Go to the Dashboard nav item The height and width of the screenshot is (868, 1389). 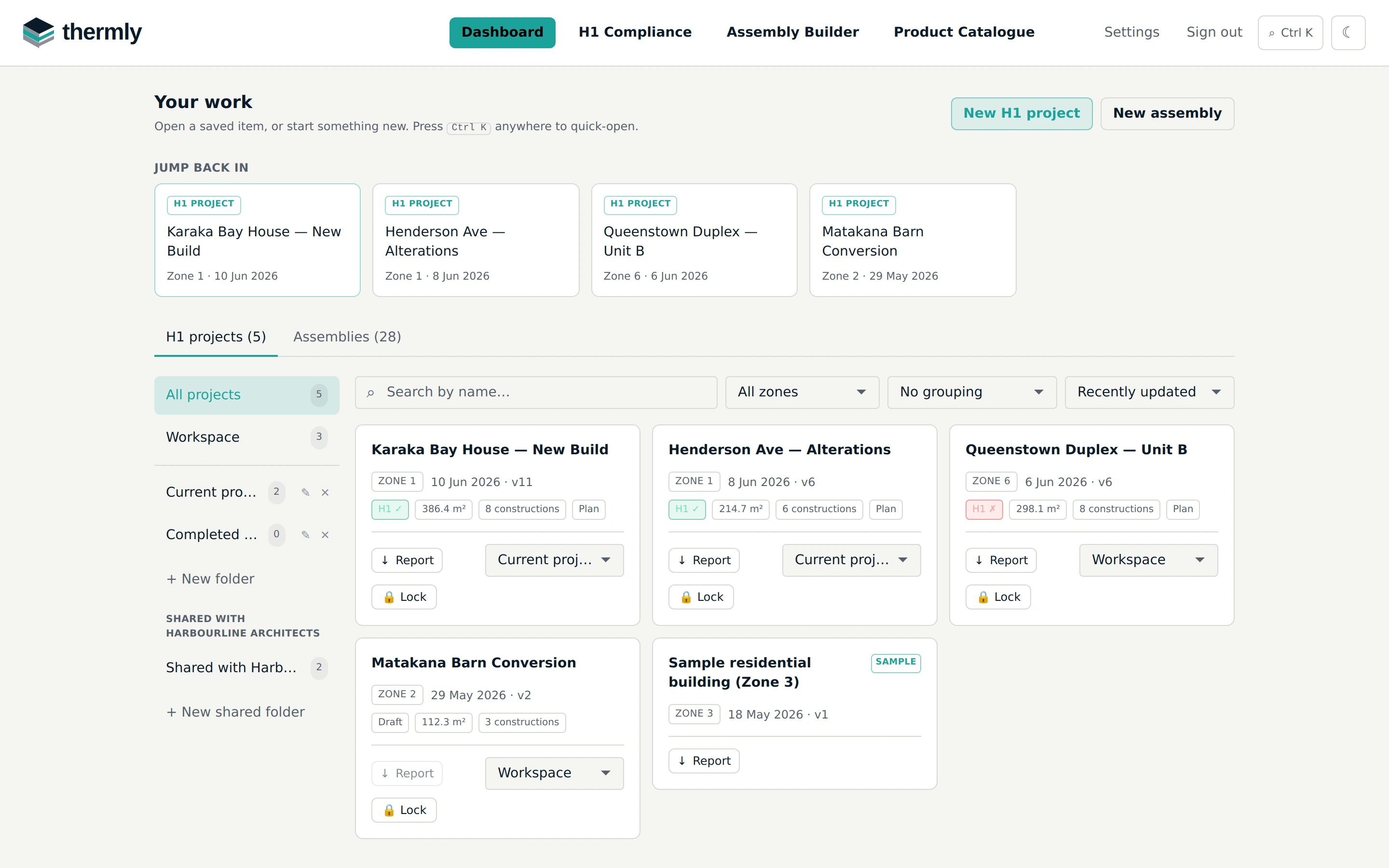[x=502, y=33]
